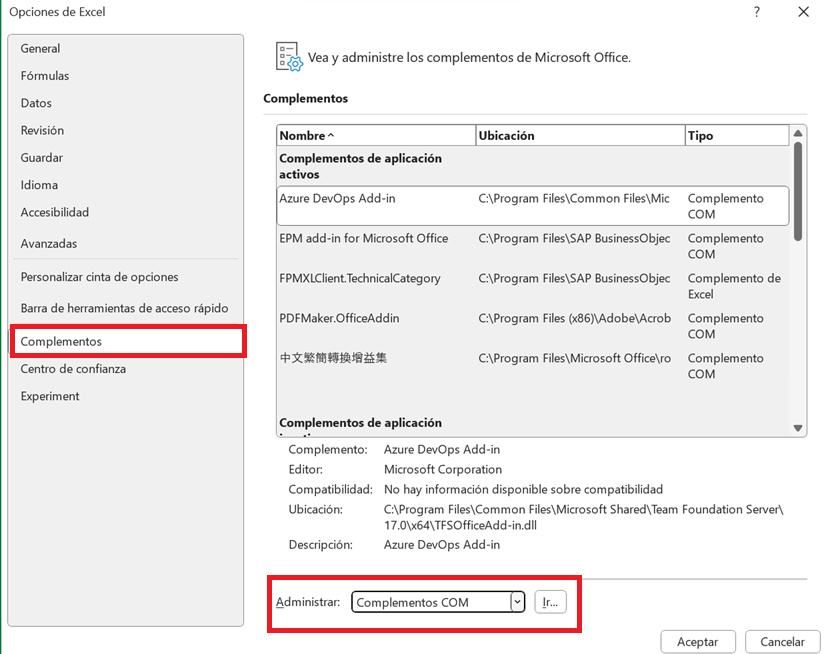
Task: Select EPM add-in for Microsoft Office row
Action: tap(533, 246)
